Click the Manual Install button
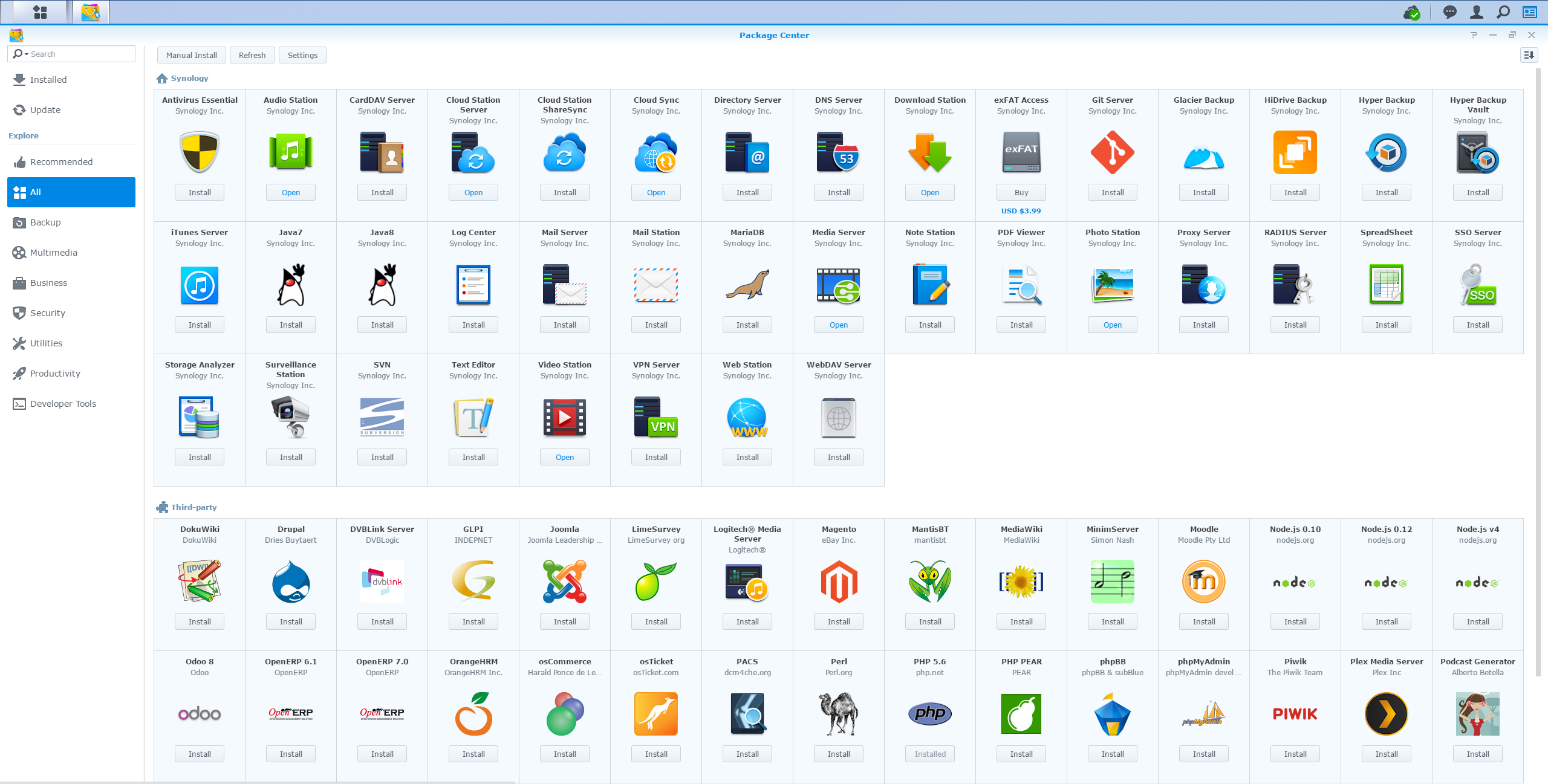This screenshot has height=784, width=1548. [192, 55]
